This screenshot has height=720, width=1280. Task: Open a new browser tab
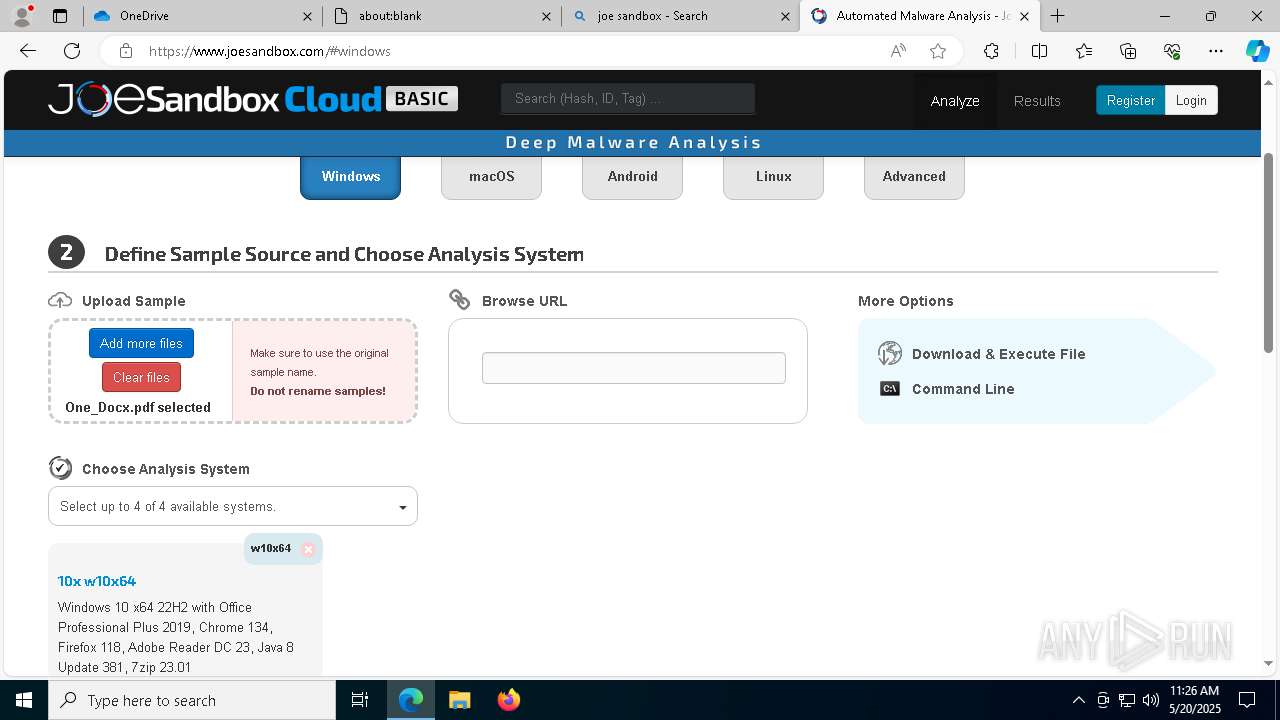1057,16
